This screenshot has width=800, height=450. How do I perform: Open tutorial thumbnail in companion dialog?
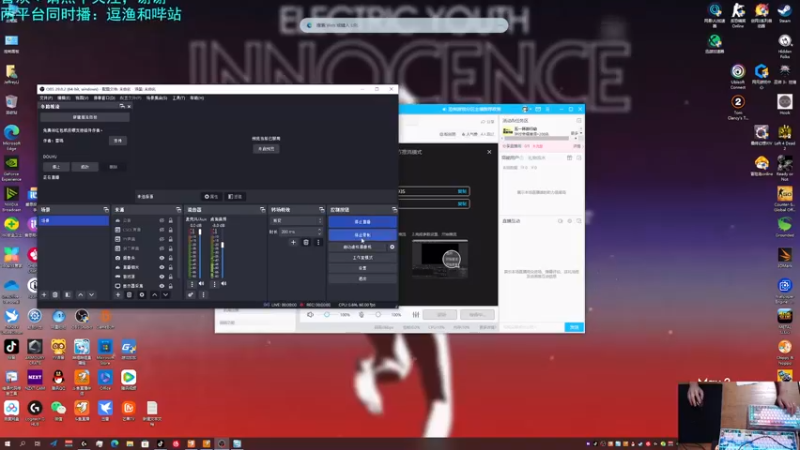(440, 259)
